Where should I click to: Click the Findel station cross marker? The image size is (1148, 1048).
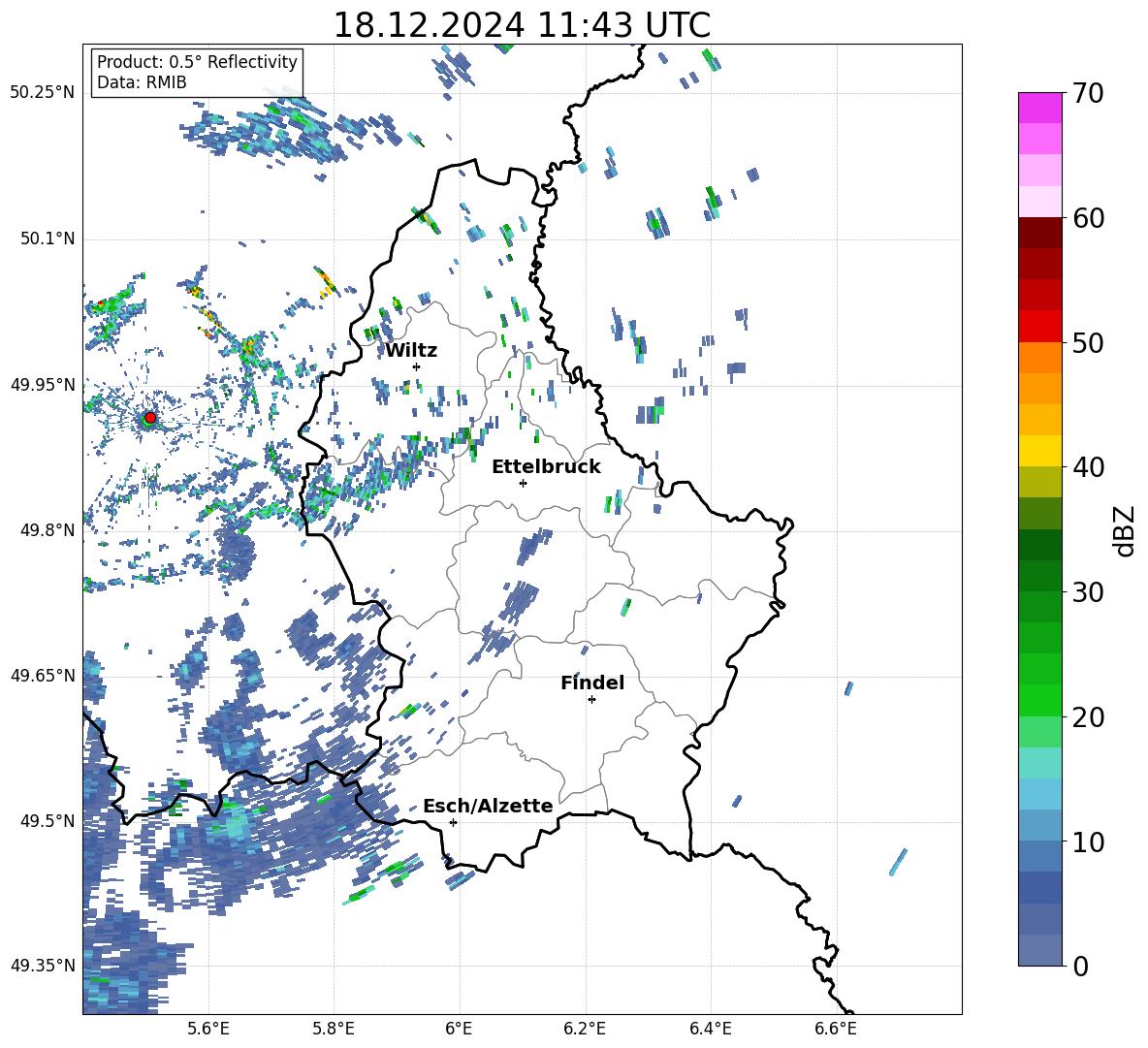tap(591, 700)
